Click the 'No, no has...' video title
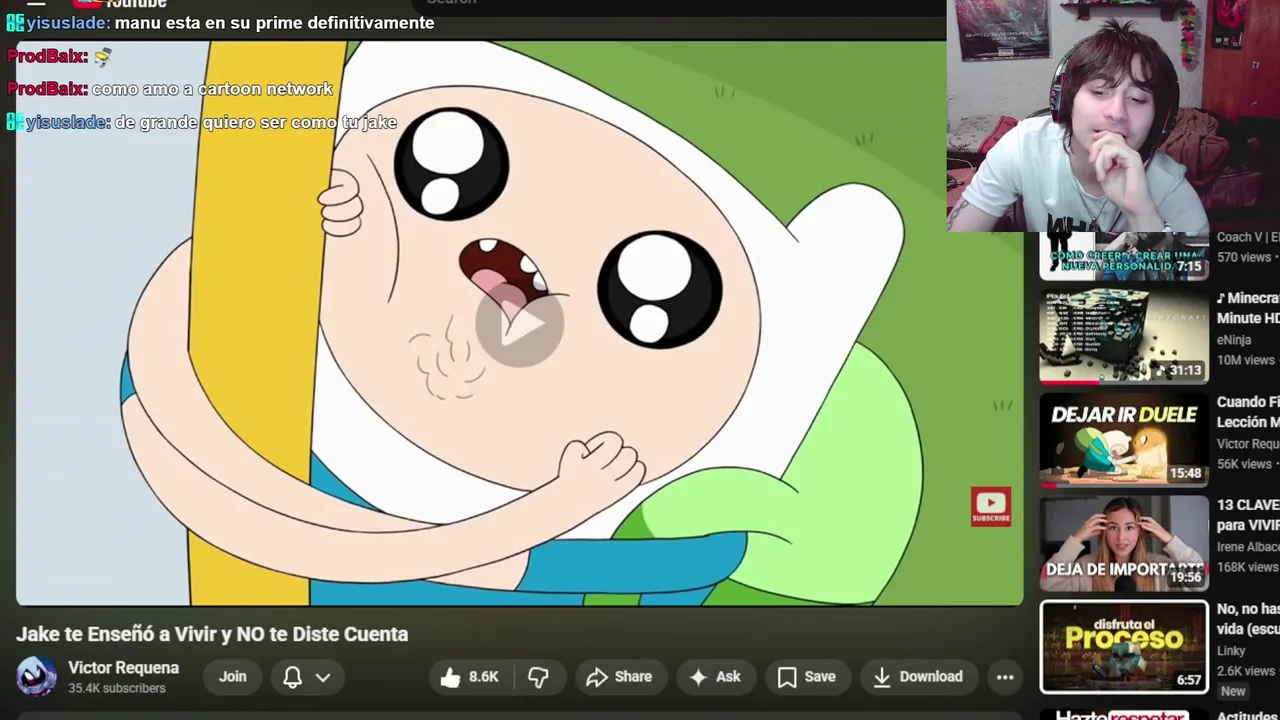Image resolution: width=1280 pixels, height=720 pixels. click(x=1248, y=618)
